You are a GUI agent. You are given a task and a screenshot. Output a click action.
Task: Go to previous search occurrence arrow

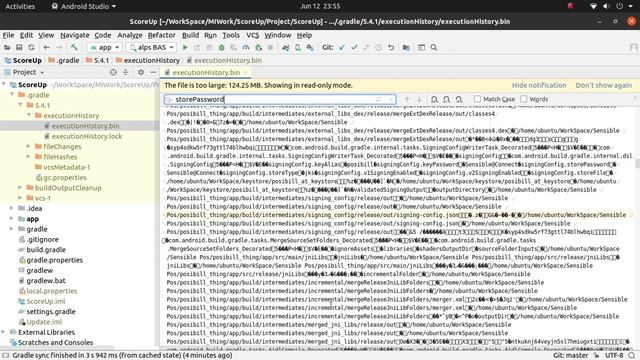(407, 99)
